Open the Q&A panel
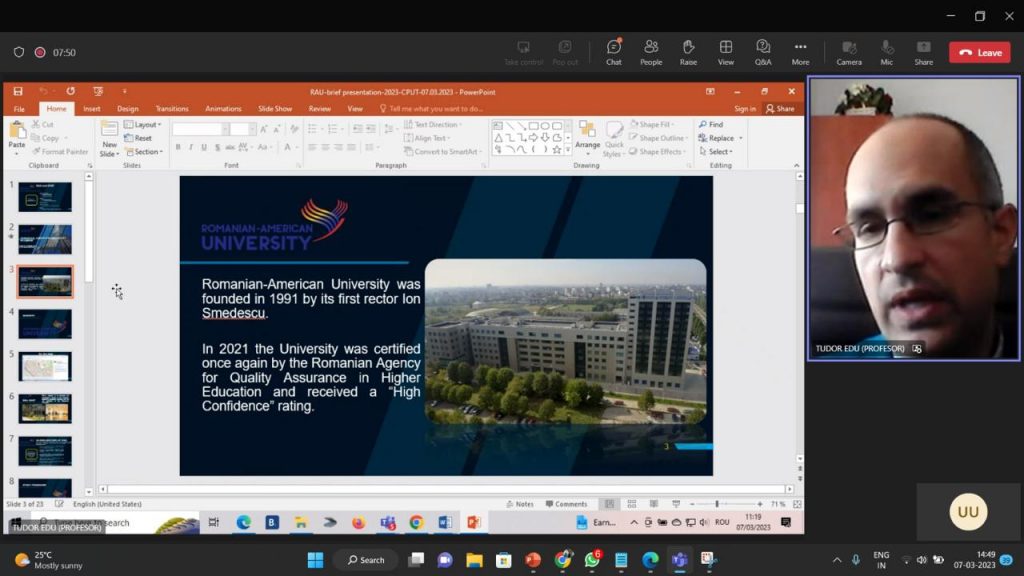Image resolution: width=1024 pixels, height=576 pixels. click(x=763, y=52)
